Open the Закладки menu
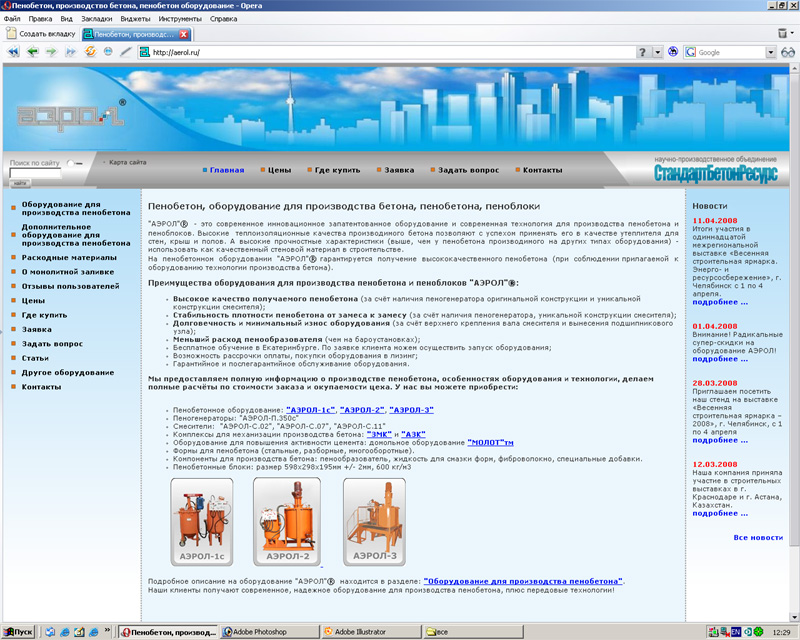Viewport: 800px width, 640px height. tap(96, 19)
